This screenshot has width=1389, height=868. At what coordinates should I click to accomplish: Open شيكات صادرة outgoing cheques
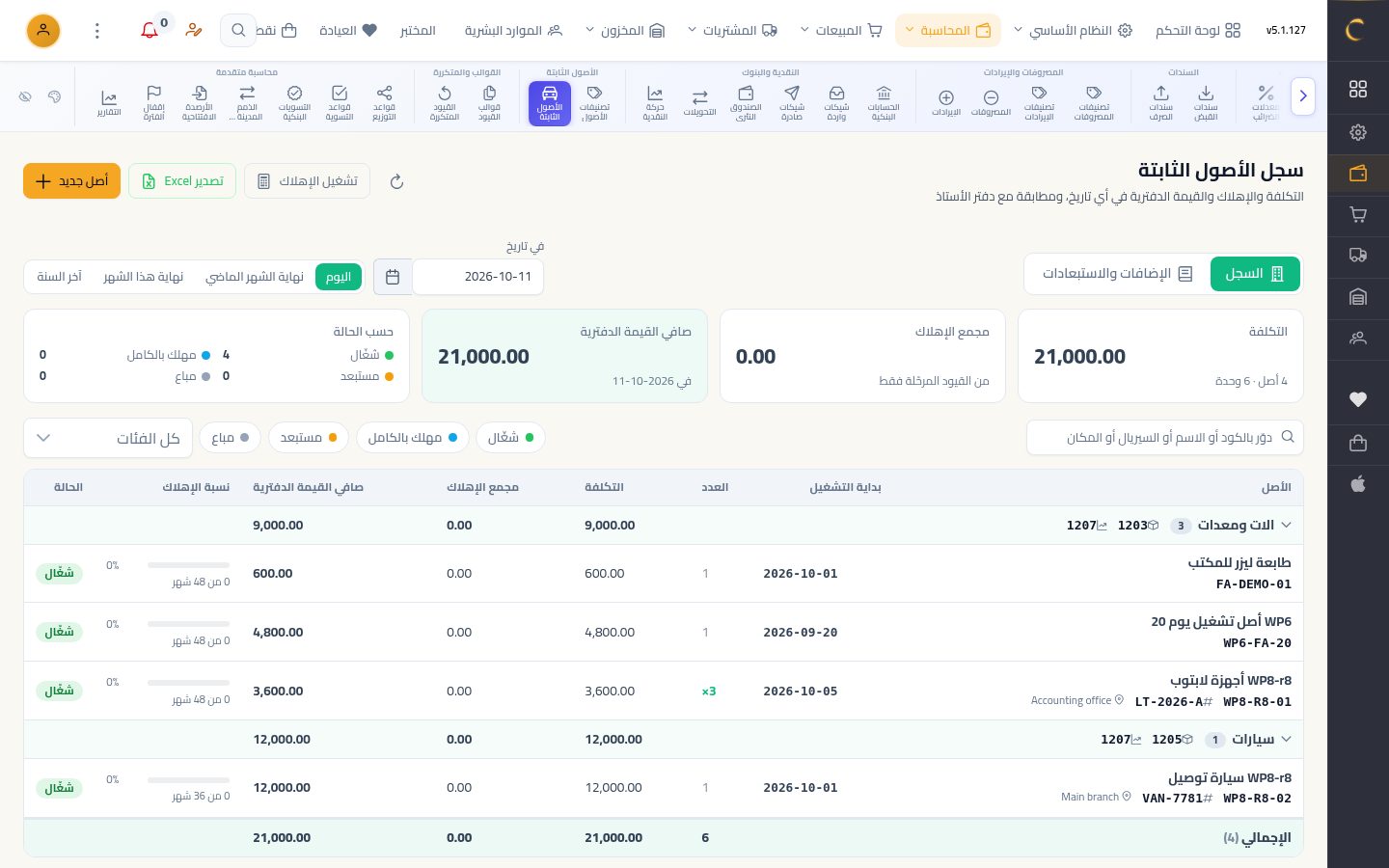792,103
